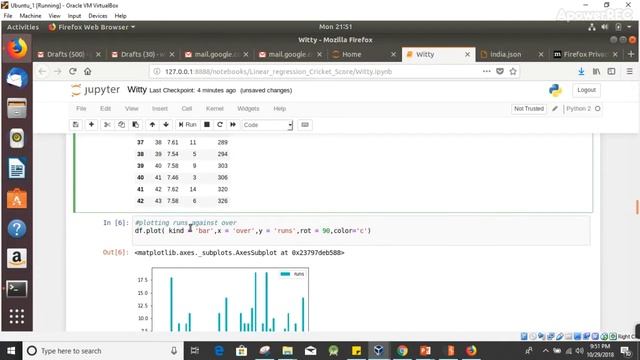Click the Jupyter logo link

coord(96,90)
